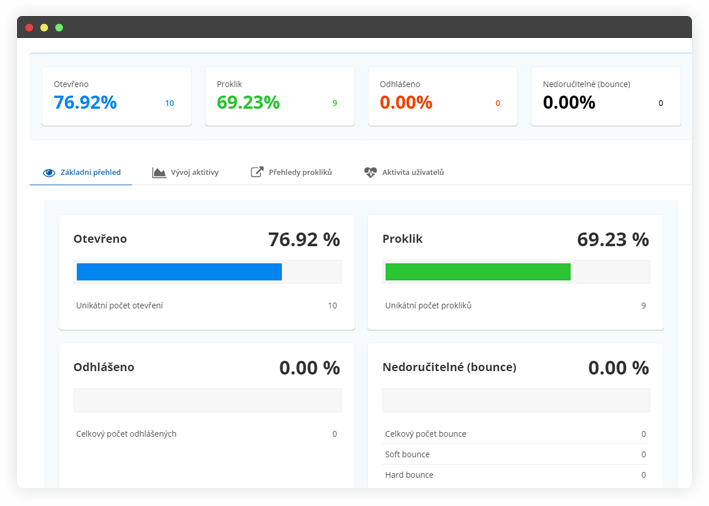Viewport: 709px width, 506px height.
Task: Select the top Otevřeno 76.92% summary card
Action: (117, 96)
